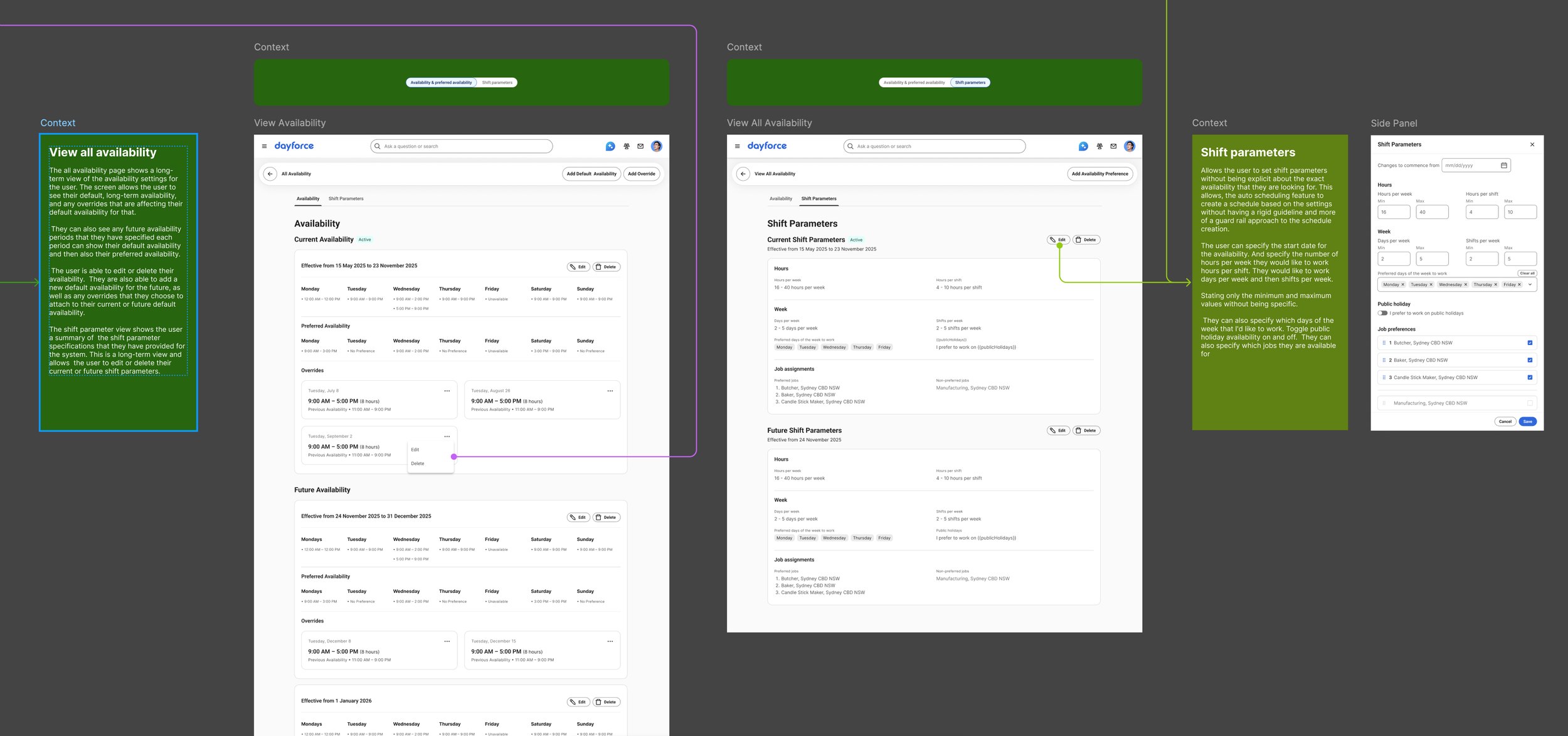This screenshot has height=736, width=1568.
Task: Grab the drag handle beside Butcher, Sydney CBD
Action: [x=1384, y=343]
